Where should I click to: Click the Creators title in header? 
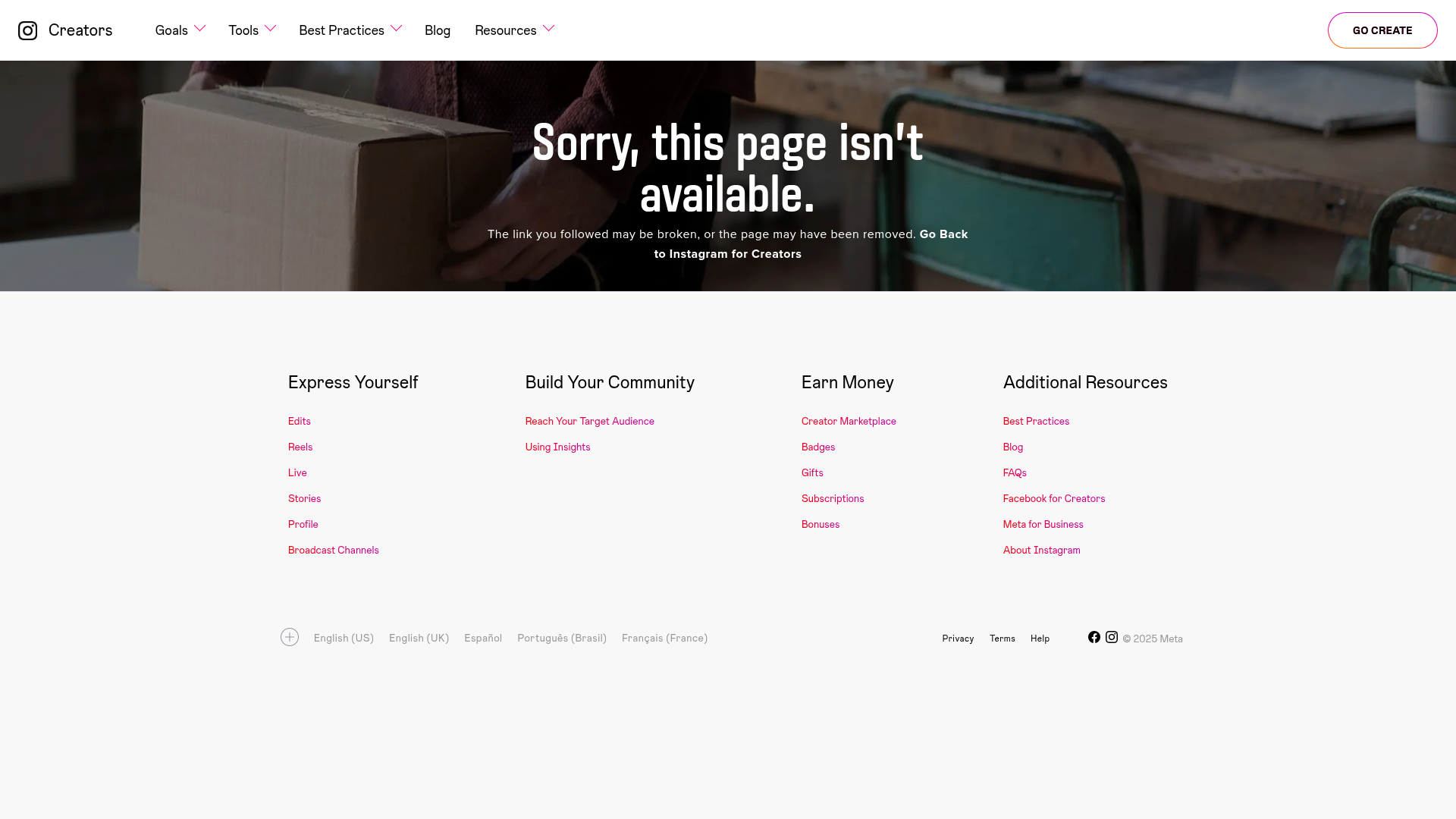pyautogui.click(x=80, y=30)
